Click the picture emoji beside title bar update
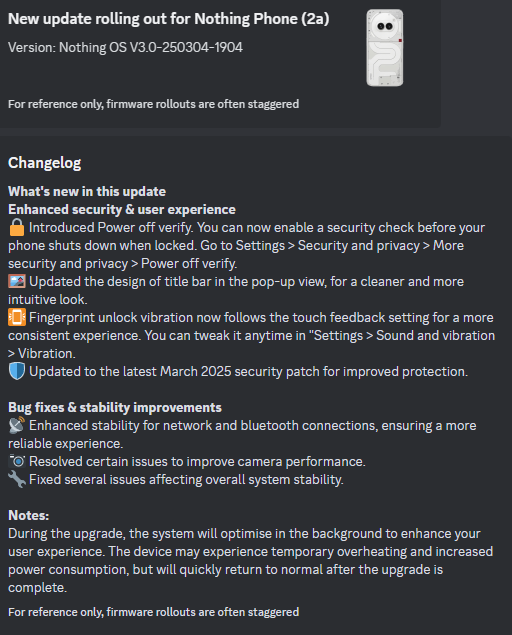This screenshot has width=512, height=635. coord(17,281)
